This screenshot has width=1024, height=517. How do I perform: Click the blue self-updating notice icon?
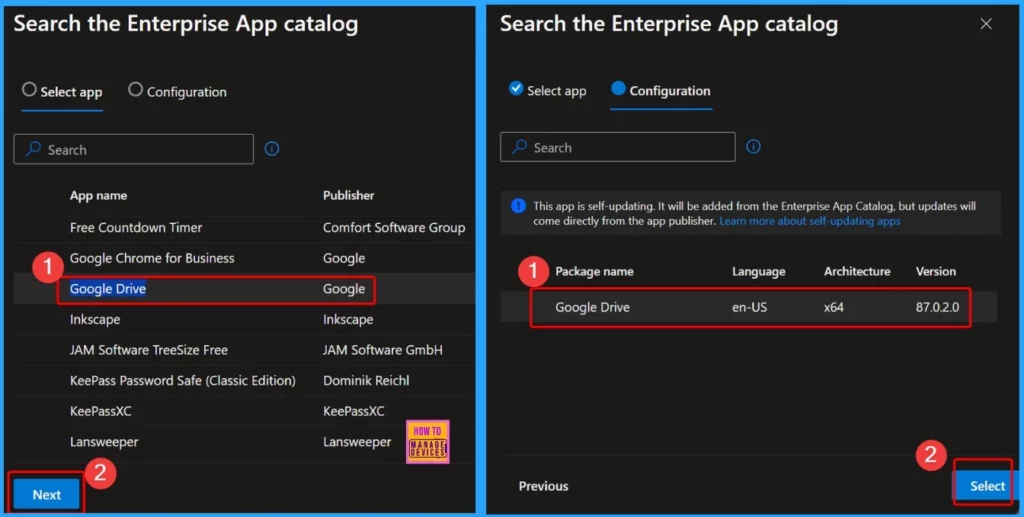click(x=519, y=206)
